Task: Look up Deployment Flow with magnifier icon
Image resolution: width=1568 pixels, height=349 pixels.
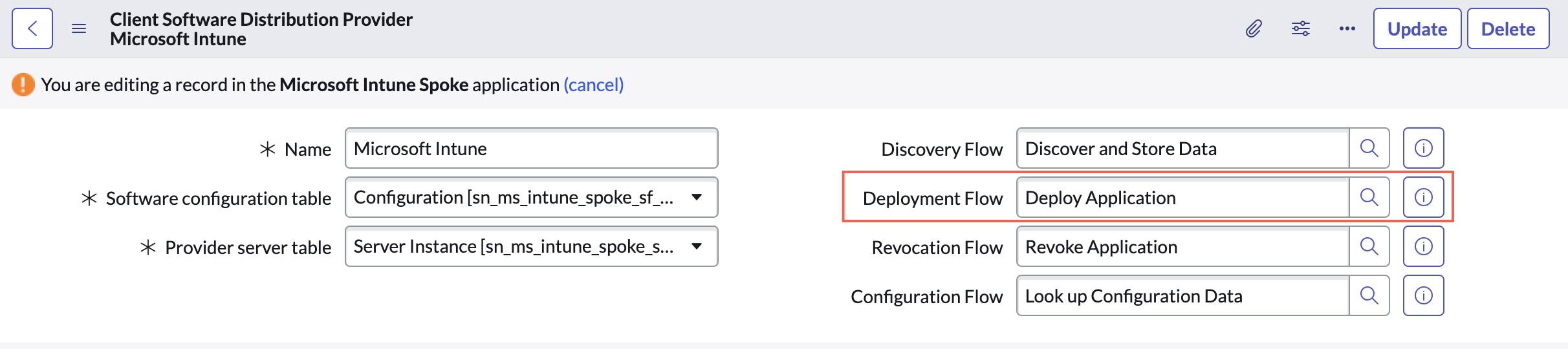Action: (1369, 197)
